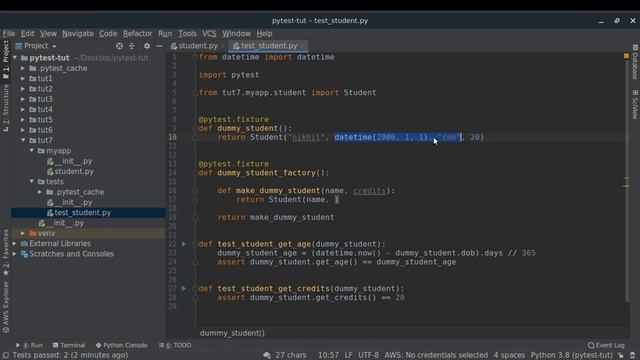
Task: Toggle the Project side tool window button
Action: pos(6,59)
